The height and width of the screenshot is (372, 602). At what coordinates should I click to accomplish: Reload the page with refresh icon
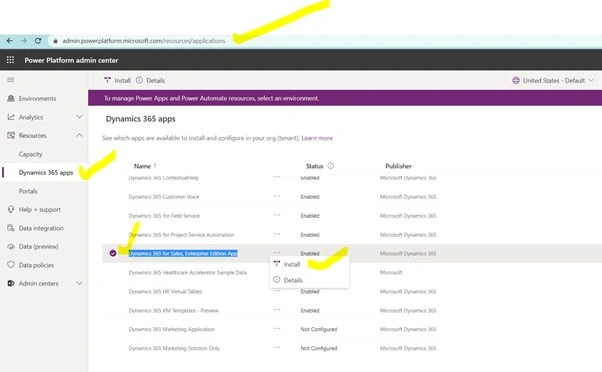(x=38, y=41)
